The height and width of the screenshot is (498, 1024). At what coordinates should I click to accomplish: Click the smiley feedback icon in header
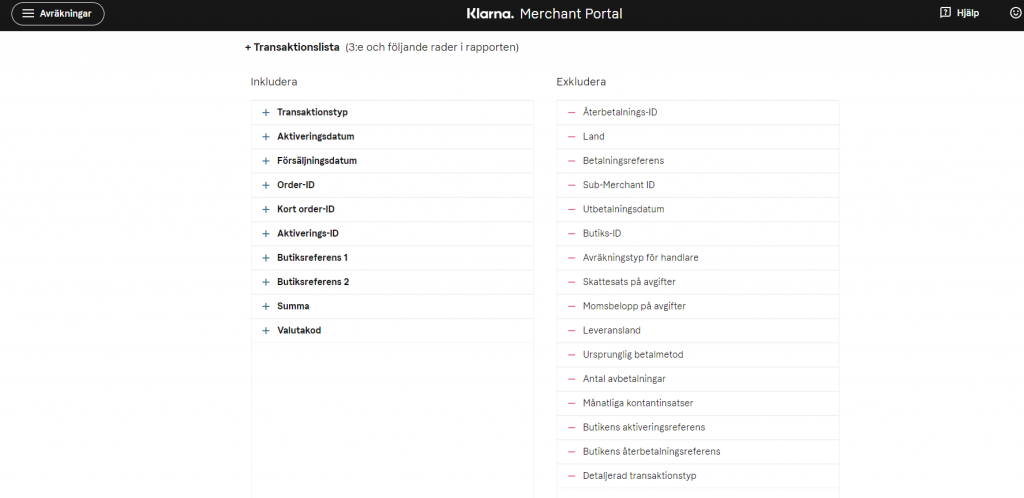click(1015, 12)
